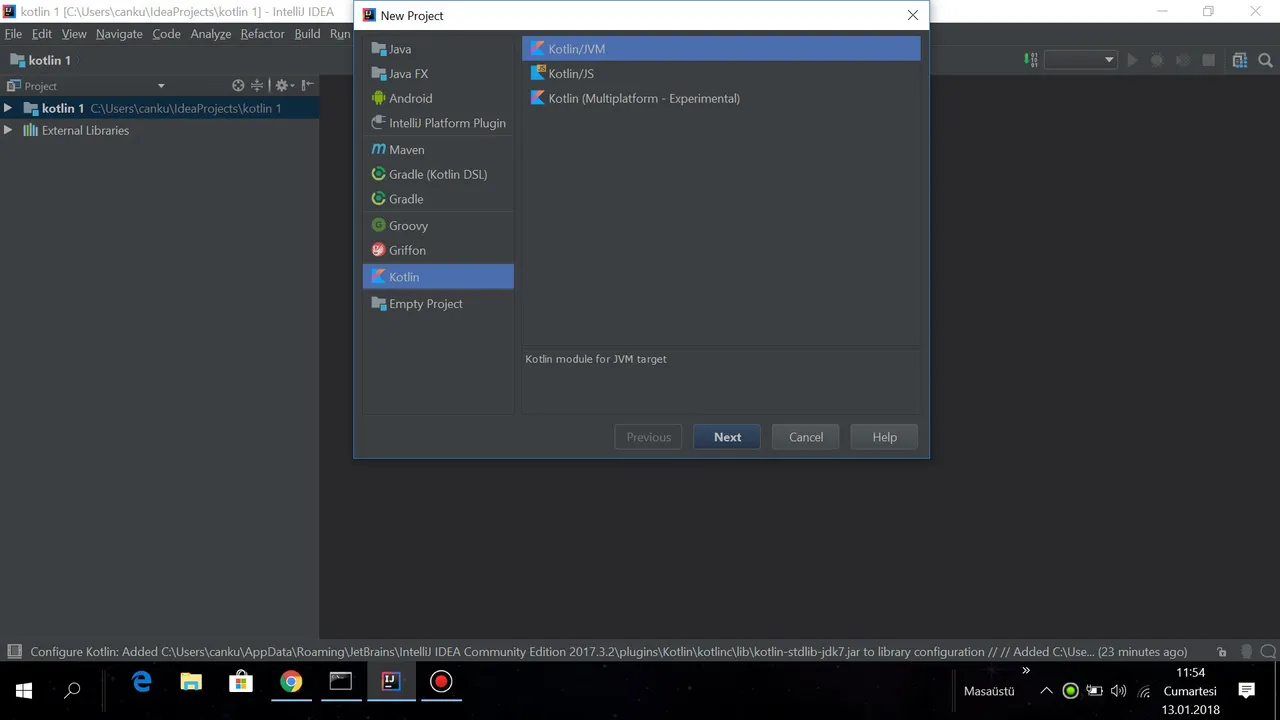
Task: Click kotlin 1 navigation bar breadcrumb
Action: tap(41, 60)
